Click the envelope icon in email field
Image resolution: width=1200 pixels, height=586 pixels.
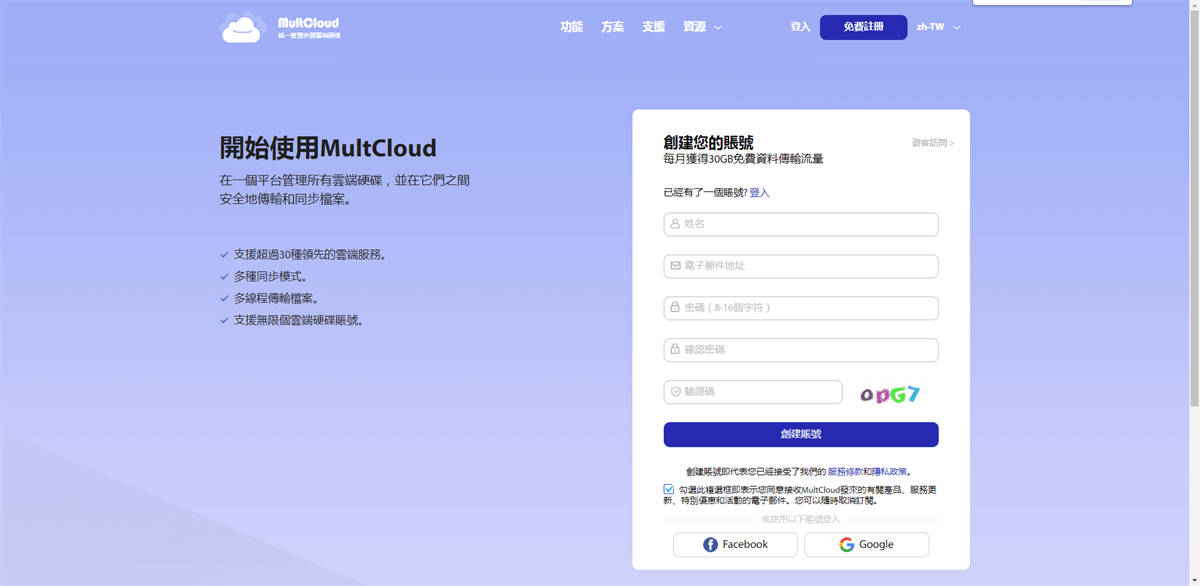click(x=675, y=266)
